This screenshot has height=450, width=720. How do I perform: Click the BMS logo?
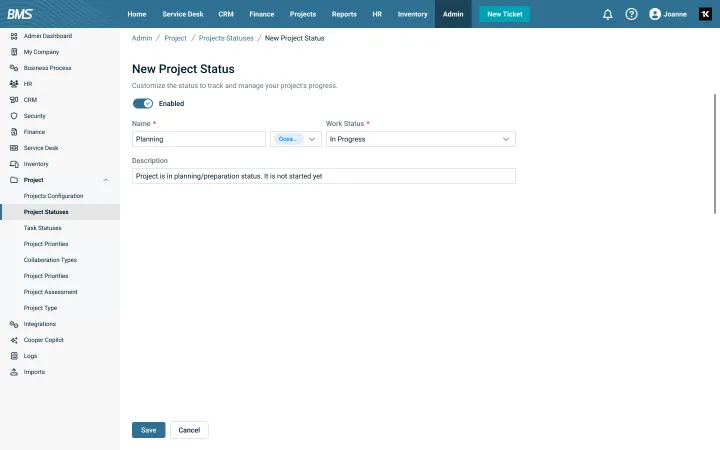pos(20,14)
